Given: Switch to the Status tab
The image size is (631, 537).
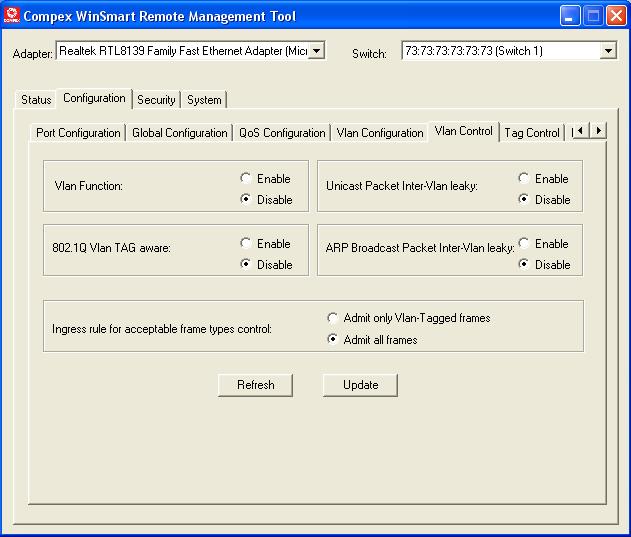Looking at the screenshot, I should (36, 100).
